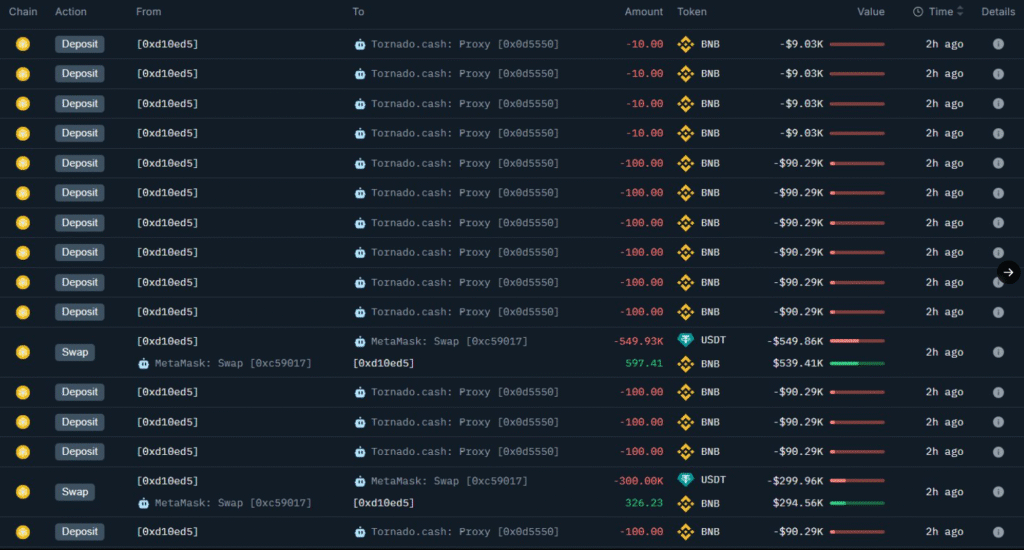Click the BNB label beside 597.41
The width and height of the screenshot is (1024, 550).
point(710,364)
